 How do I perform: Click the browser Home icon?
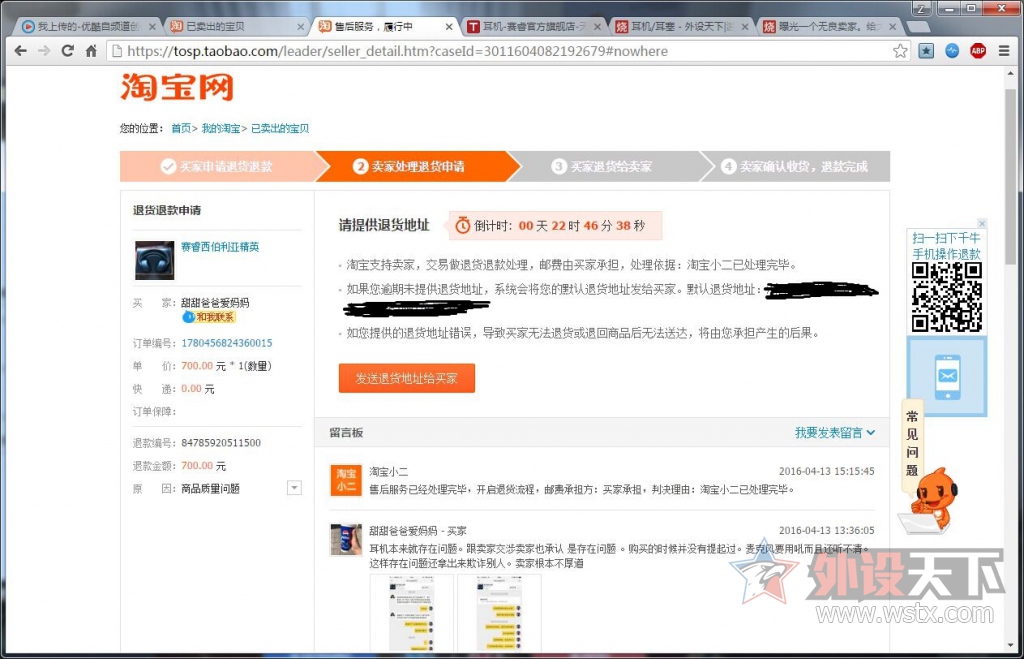[90, 49]
